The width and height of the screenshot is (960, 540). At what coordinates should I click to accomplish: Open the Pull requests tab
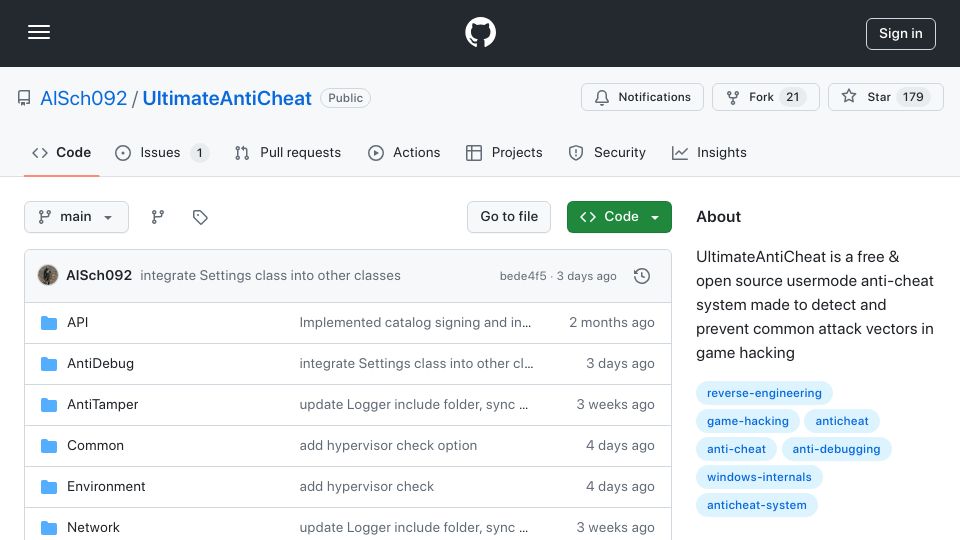click(x=287, y=152)
